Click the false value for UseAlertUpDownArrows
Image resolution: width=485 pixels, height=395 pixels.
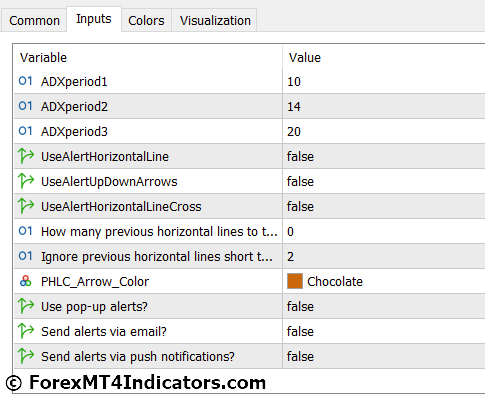(300, 182)
